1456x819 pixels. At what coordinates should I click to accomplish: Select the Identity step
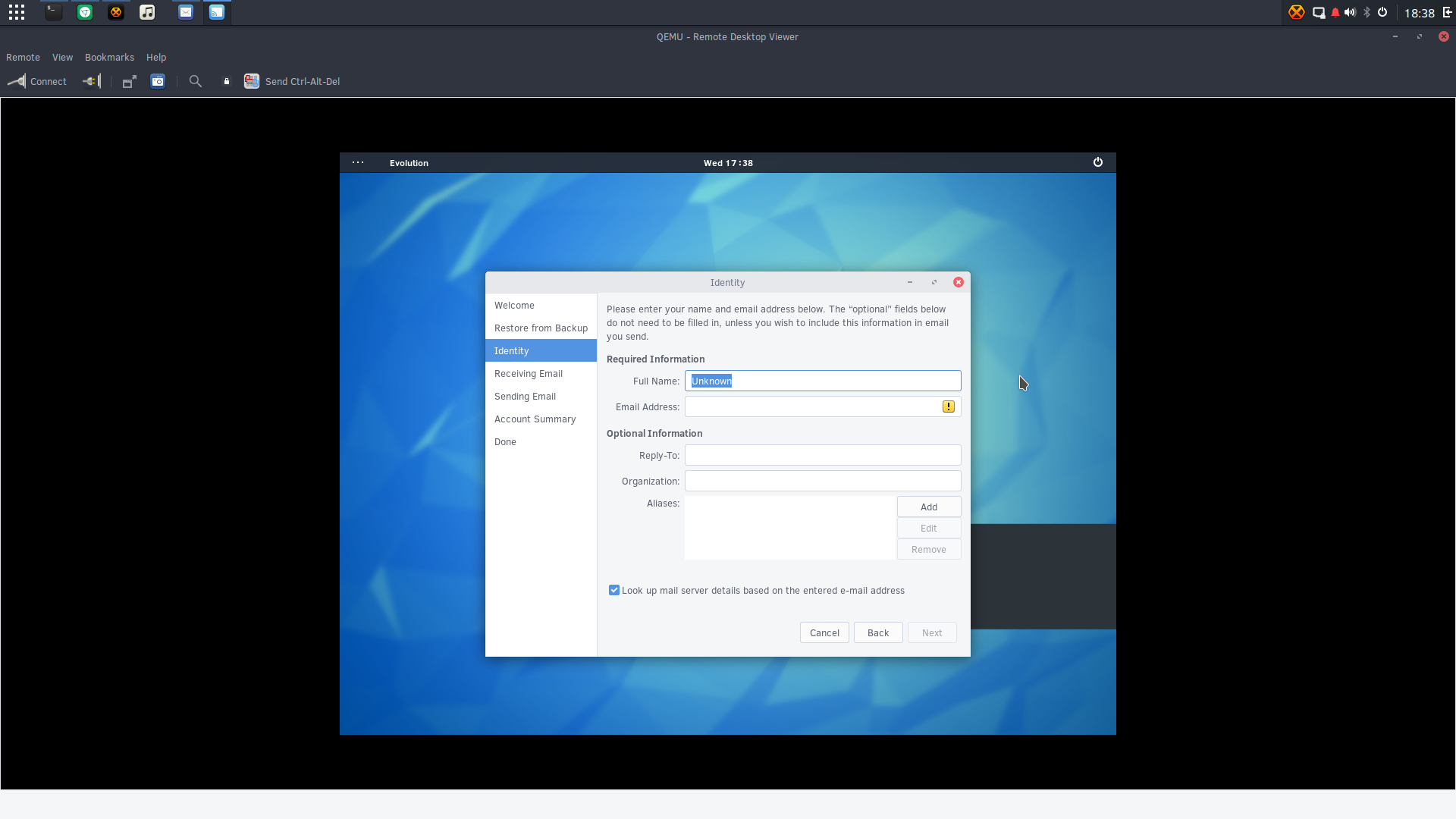[x=541, y=350]
